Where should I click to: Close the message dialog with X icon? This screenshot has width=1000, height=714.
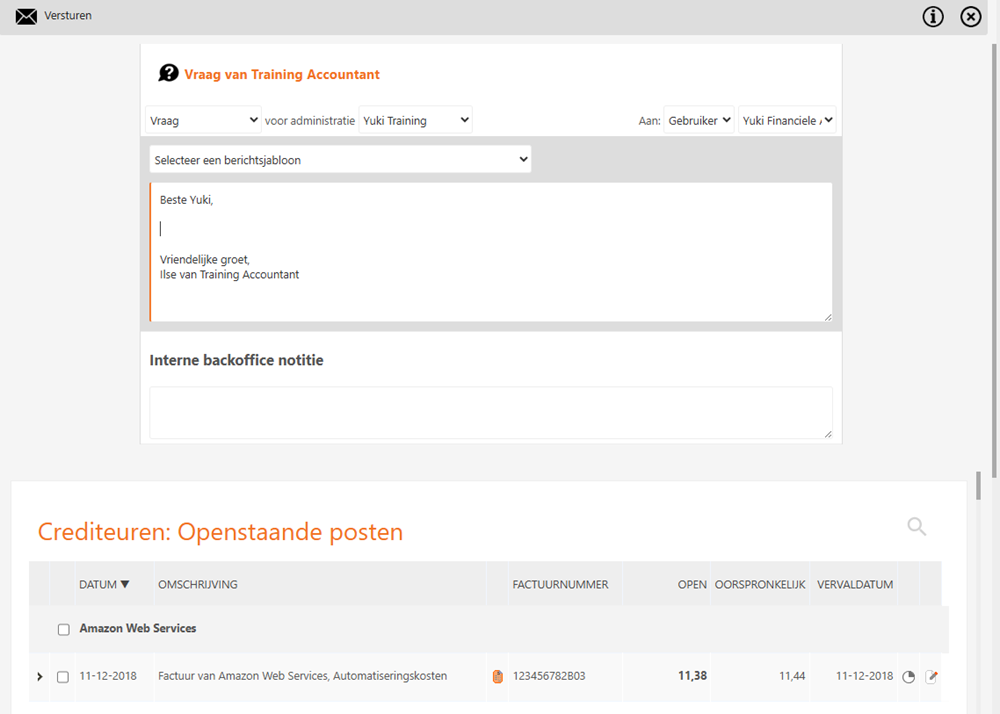(970, 17)
